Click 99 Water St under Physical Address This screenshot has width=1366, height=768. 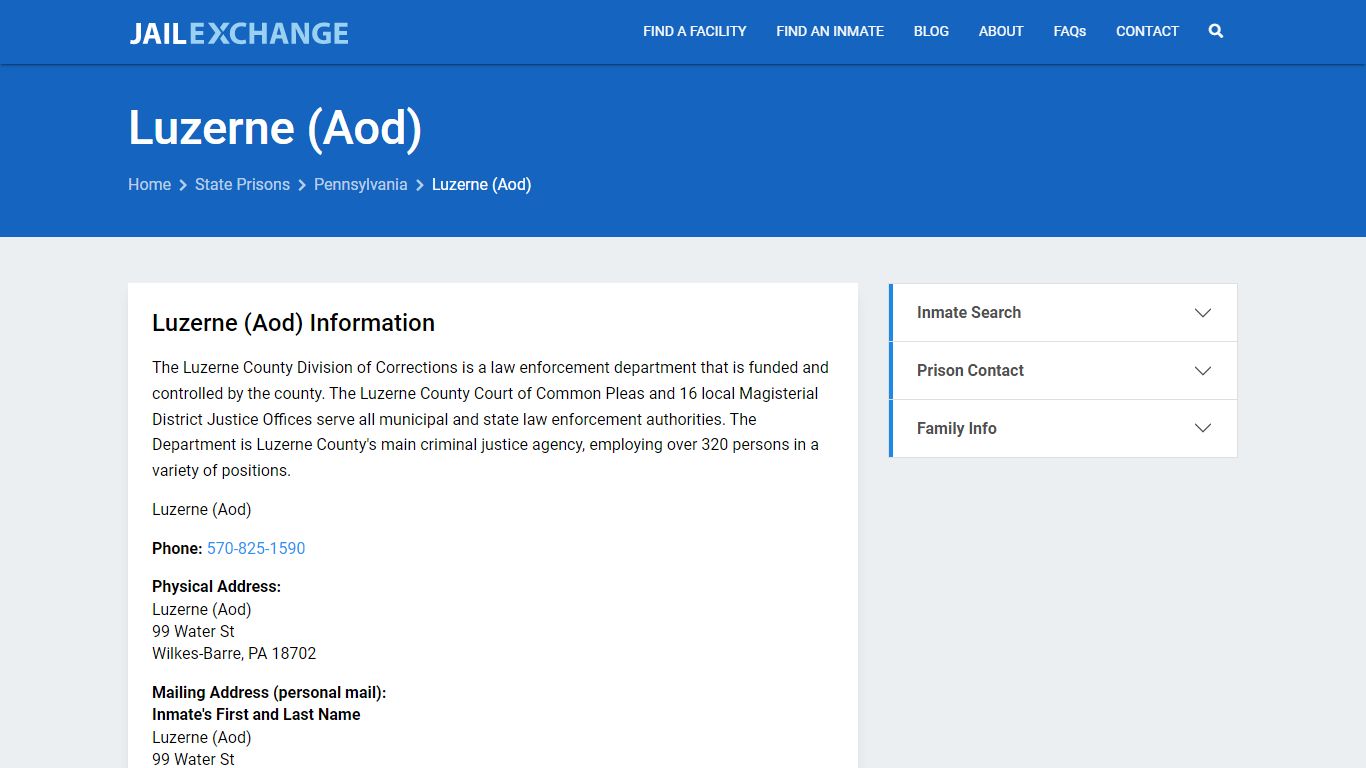tap(193, 631)
